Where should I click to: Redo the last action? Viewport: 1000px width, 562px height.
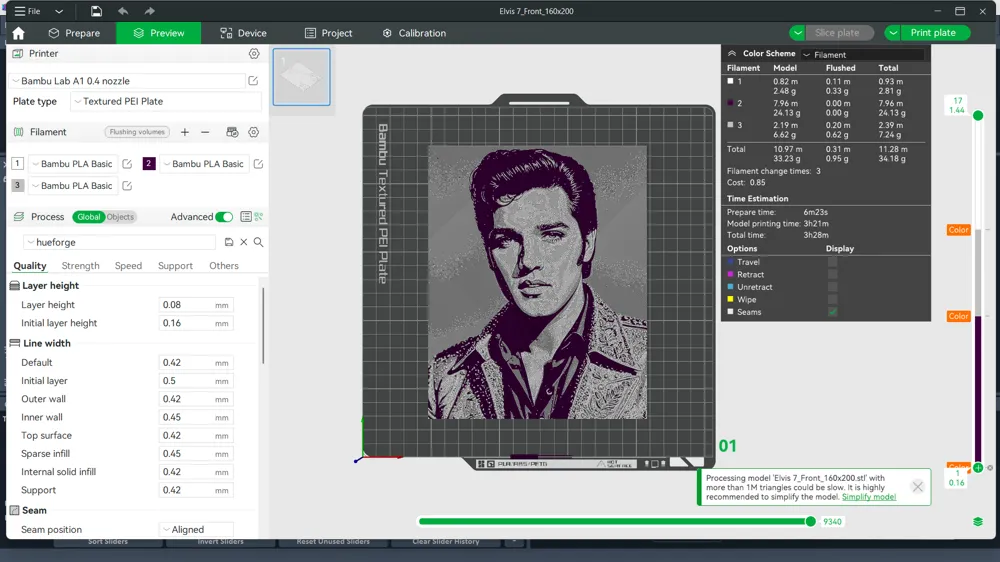tap(149, 11)
